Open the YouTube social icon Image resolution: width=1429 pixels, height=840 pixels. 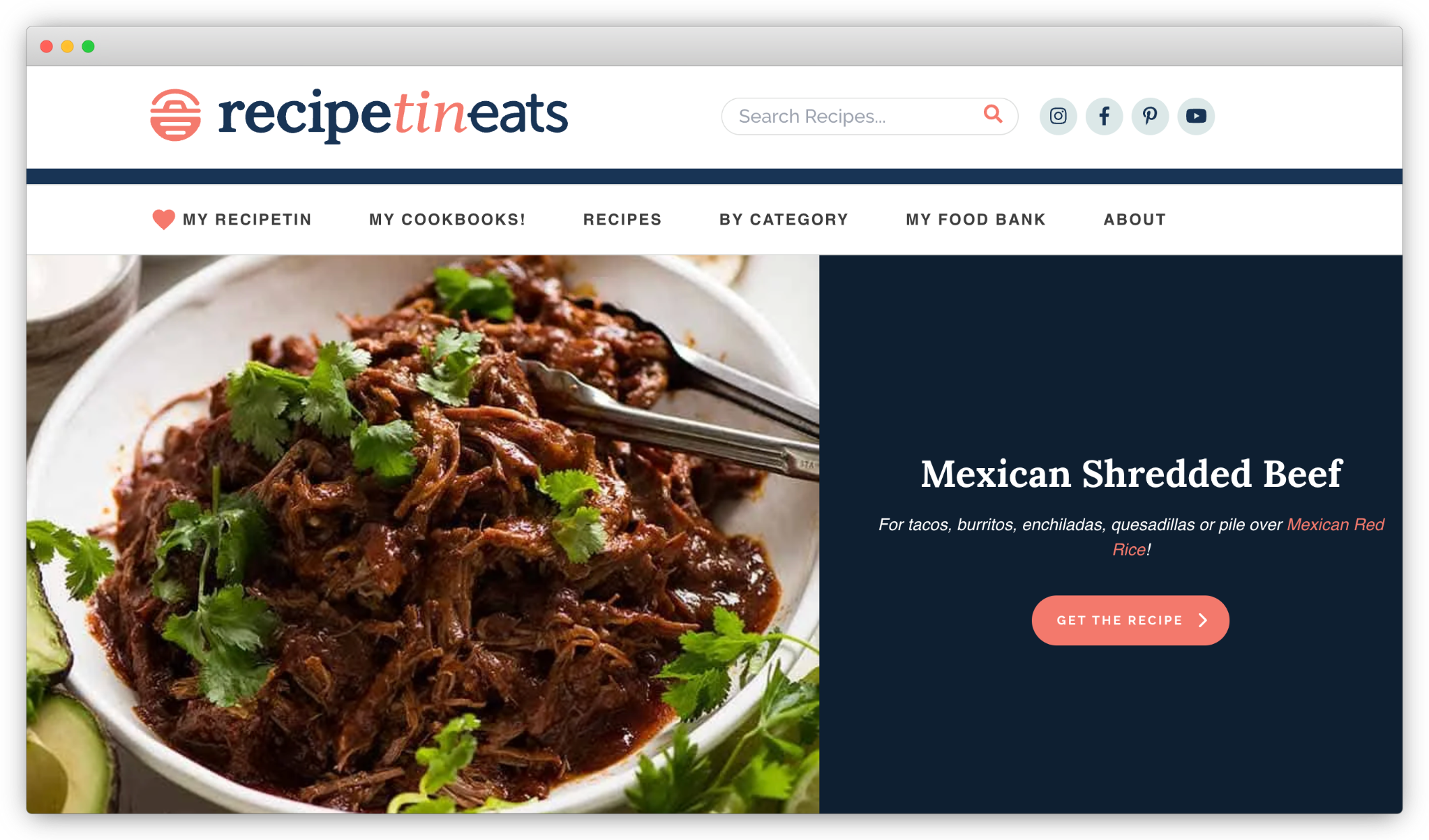(x=1196, y=116)
